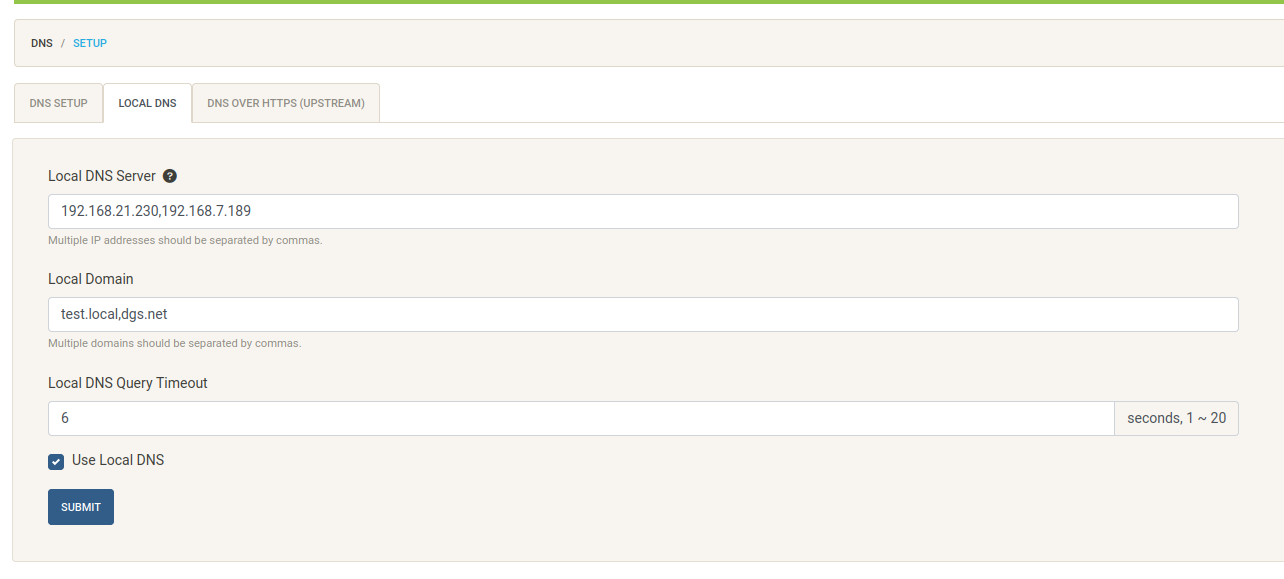Click the "Use Local DNS" label text
Image resolution: width=1284 pixels, height=579 pixels.
(118, 460)
